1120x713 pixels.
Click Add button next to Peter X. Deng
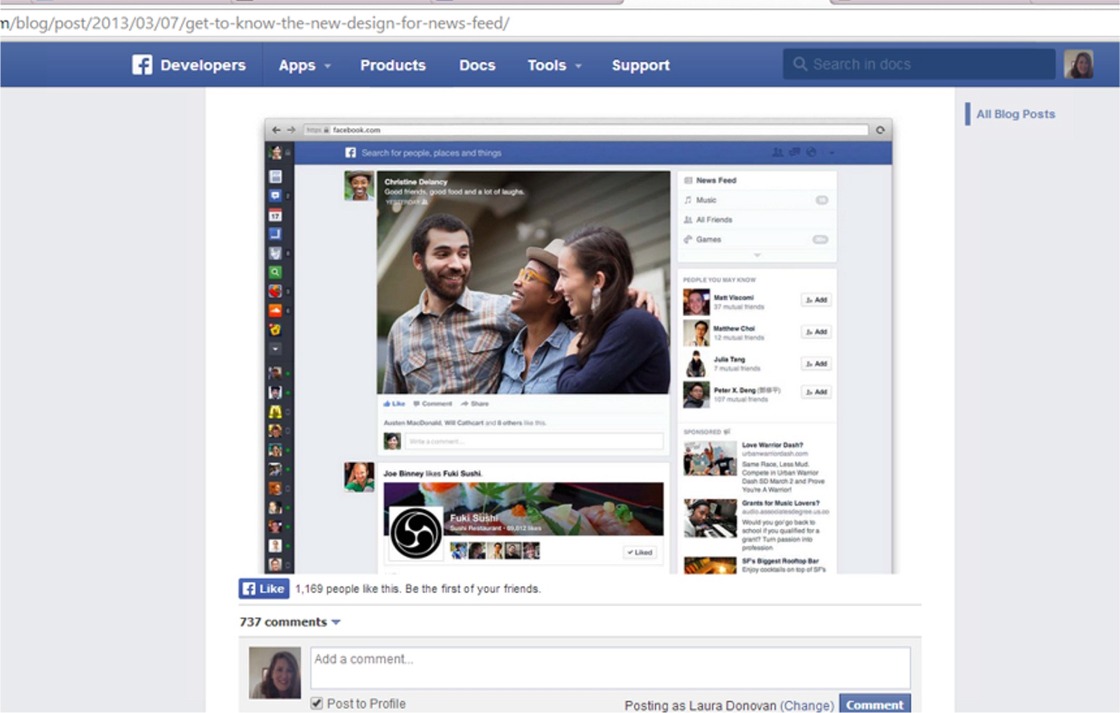(x=816, y=392)
